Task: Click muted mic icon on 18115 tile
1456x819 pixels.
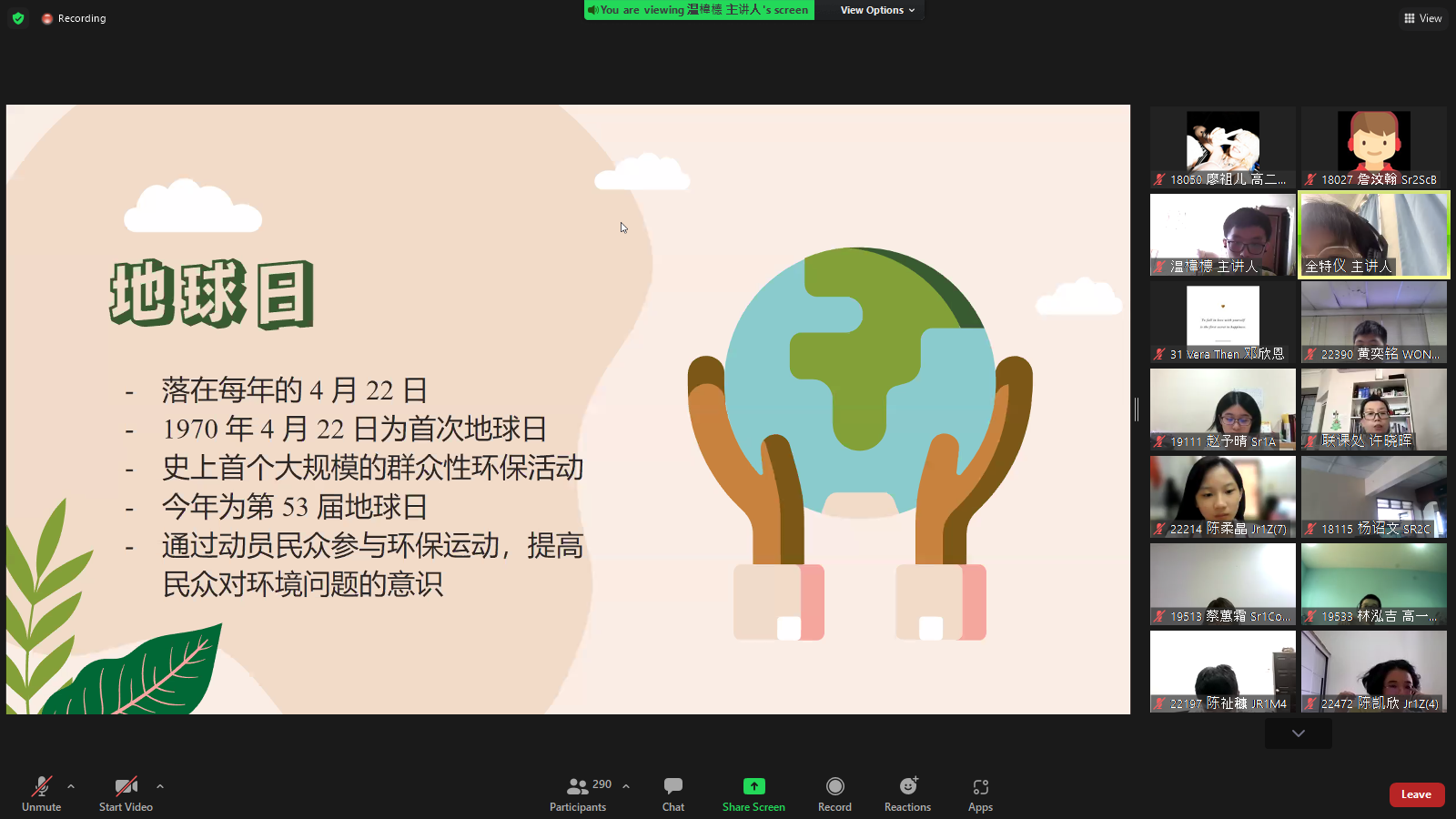Action: click(x=1310, y=529)
